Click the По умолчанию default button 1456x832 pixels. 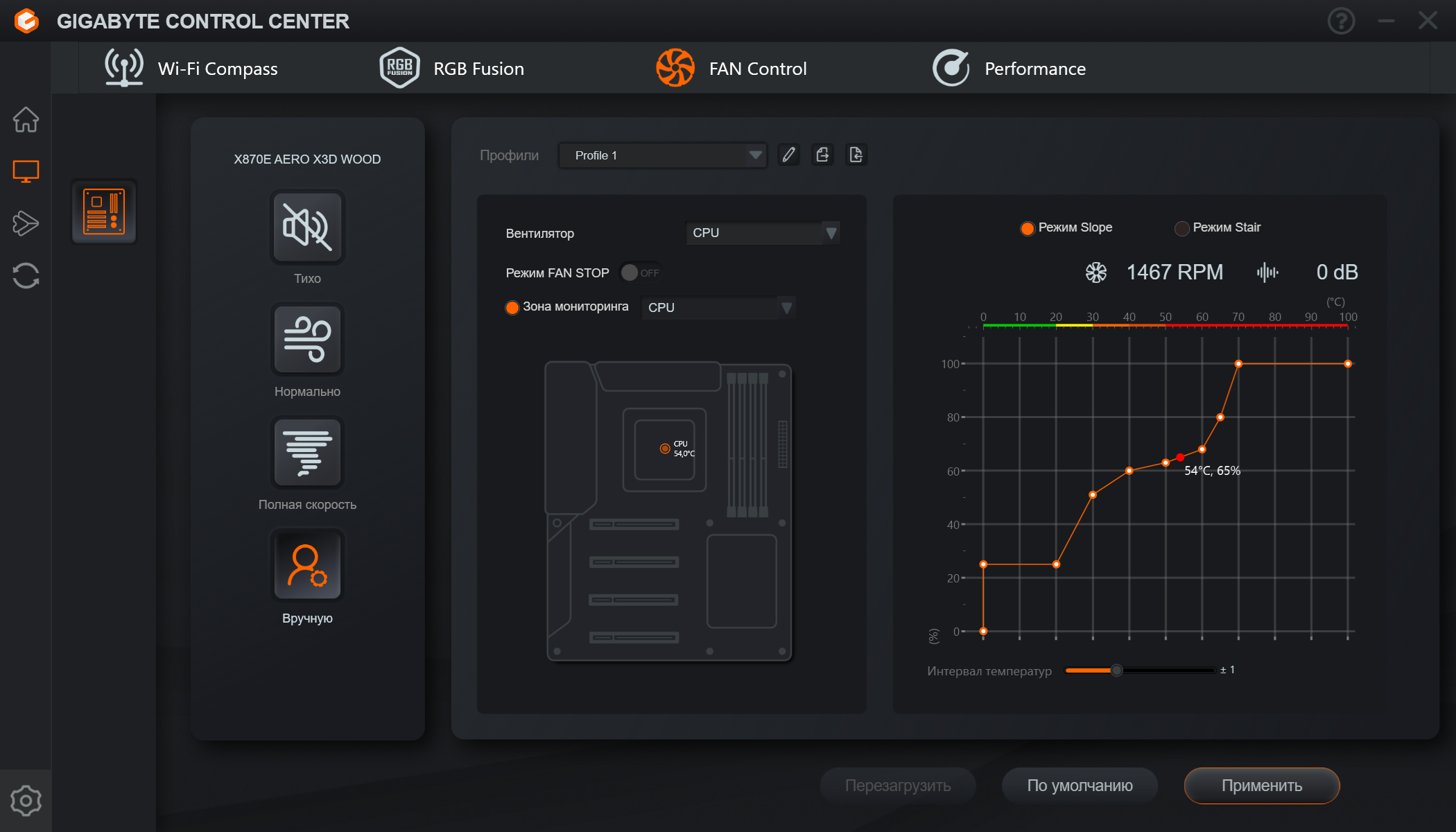point(1080,786)
